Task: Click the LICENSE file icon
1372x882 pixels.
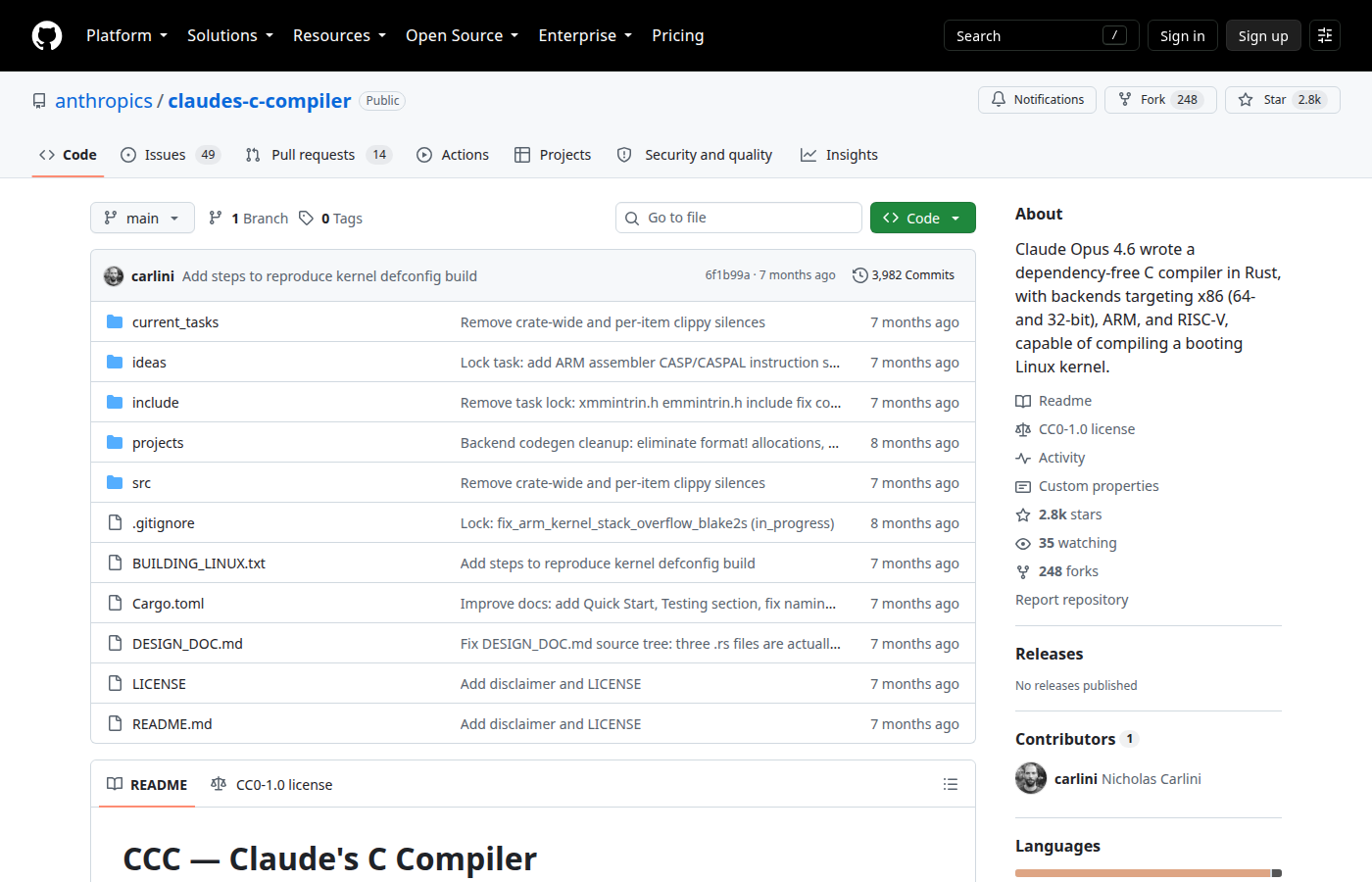Action: tap(115, 683)
